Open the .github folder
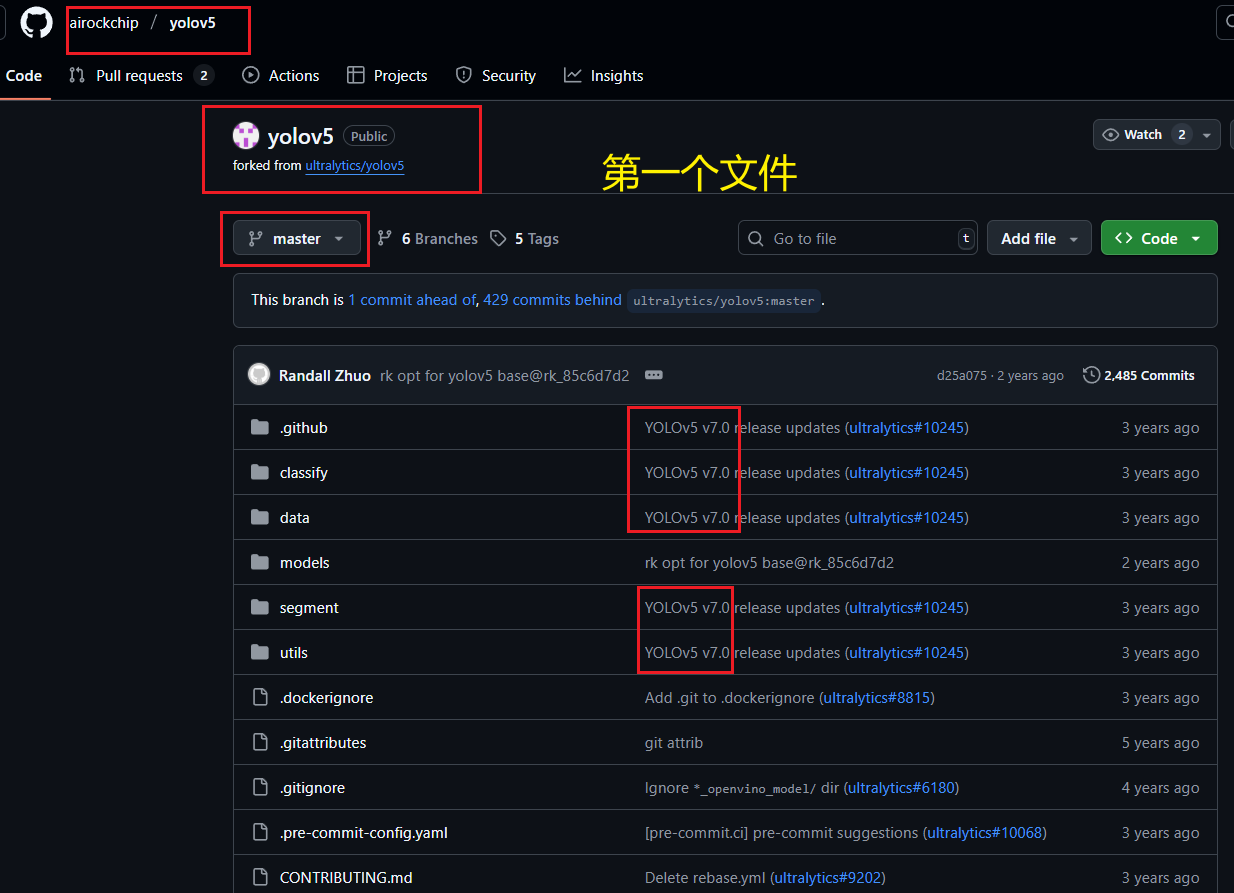The height and width of the screenshot is (893, 1234). pos(304,428)
